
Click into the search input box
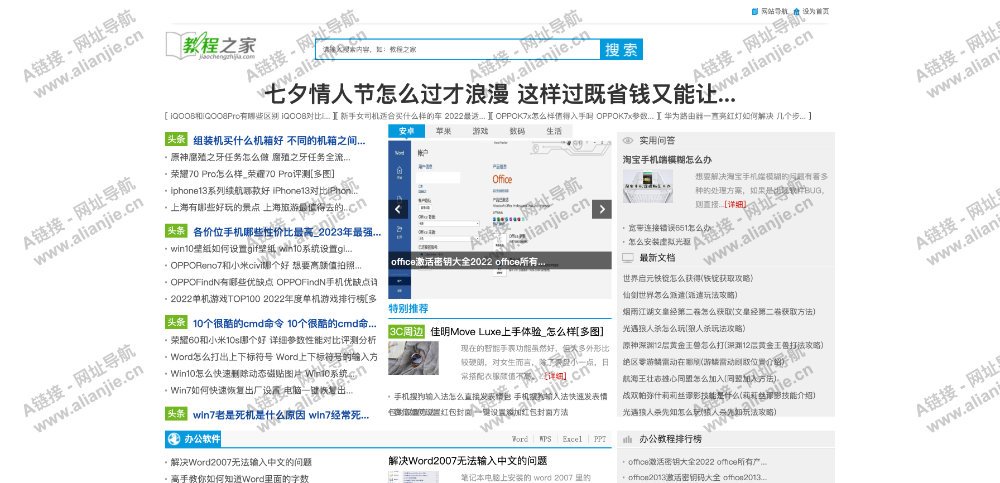pos(457,49)
